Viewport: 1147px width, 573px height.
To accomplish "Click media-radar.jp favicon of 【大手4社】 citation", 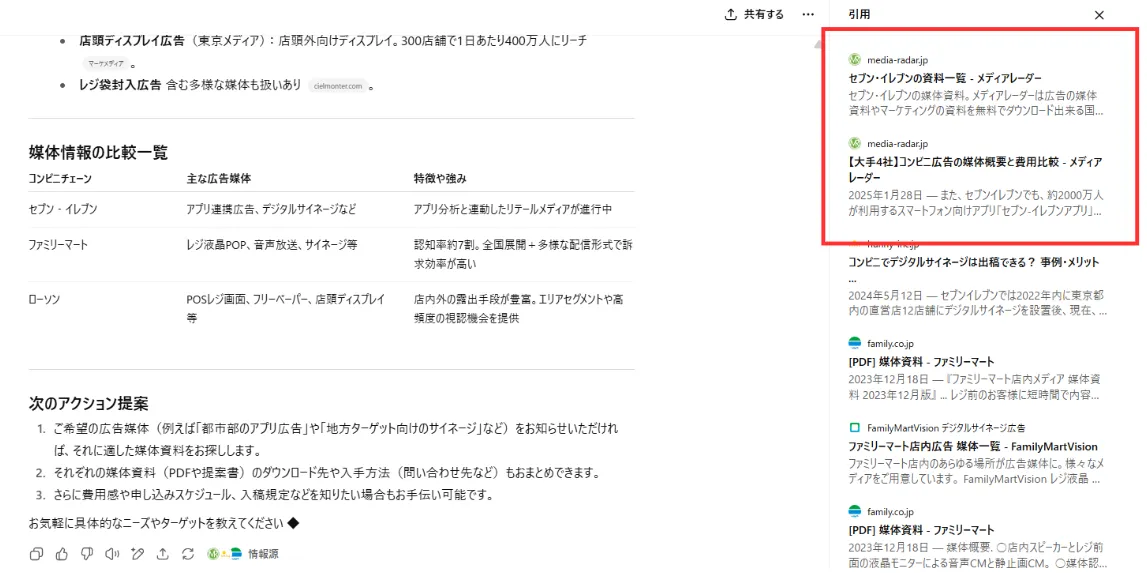I will (x=854, y=143).
